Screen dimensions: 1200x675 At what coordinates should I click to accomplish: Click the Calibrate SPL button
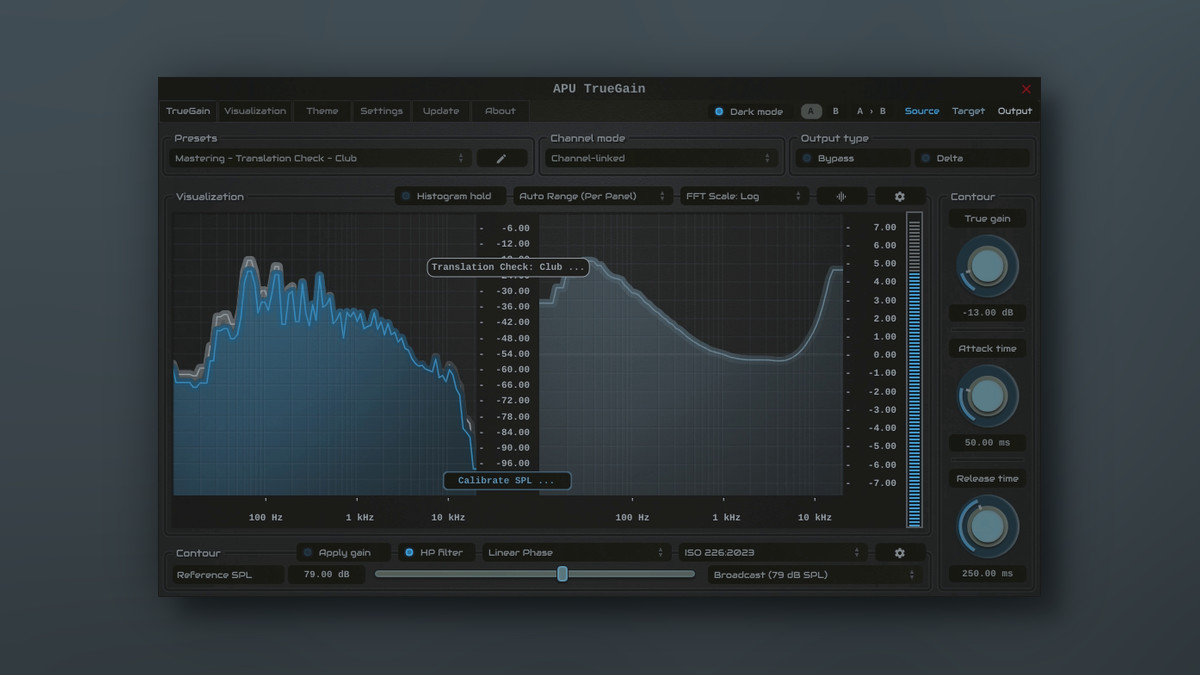click(x=507, y=481)
